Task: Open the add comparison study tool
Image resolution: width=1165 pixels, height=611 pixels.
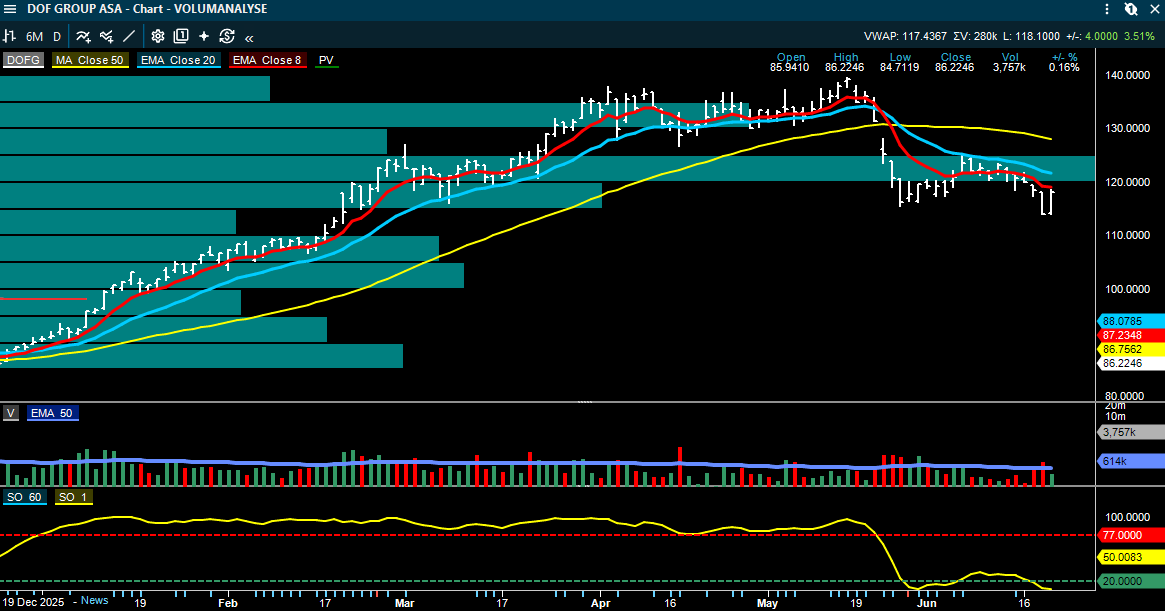Action: (x=106, y=36)
